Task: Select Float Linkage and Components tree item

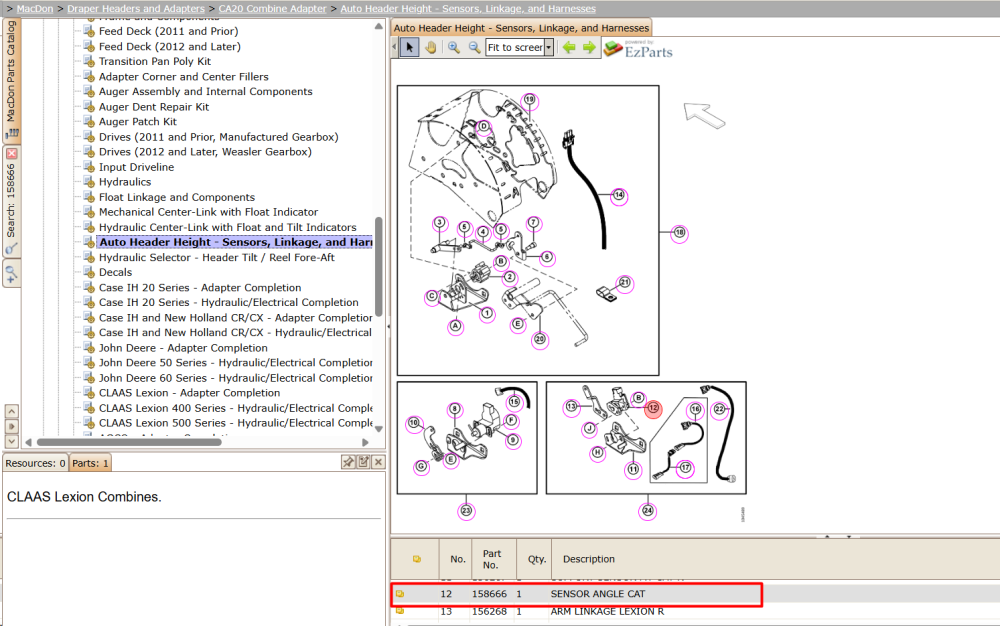Action: coord(177,197)
